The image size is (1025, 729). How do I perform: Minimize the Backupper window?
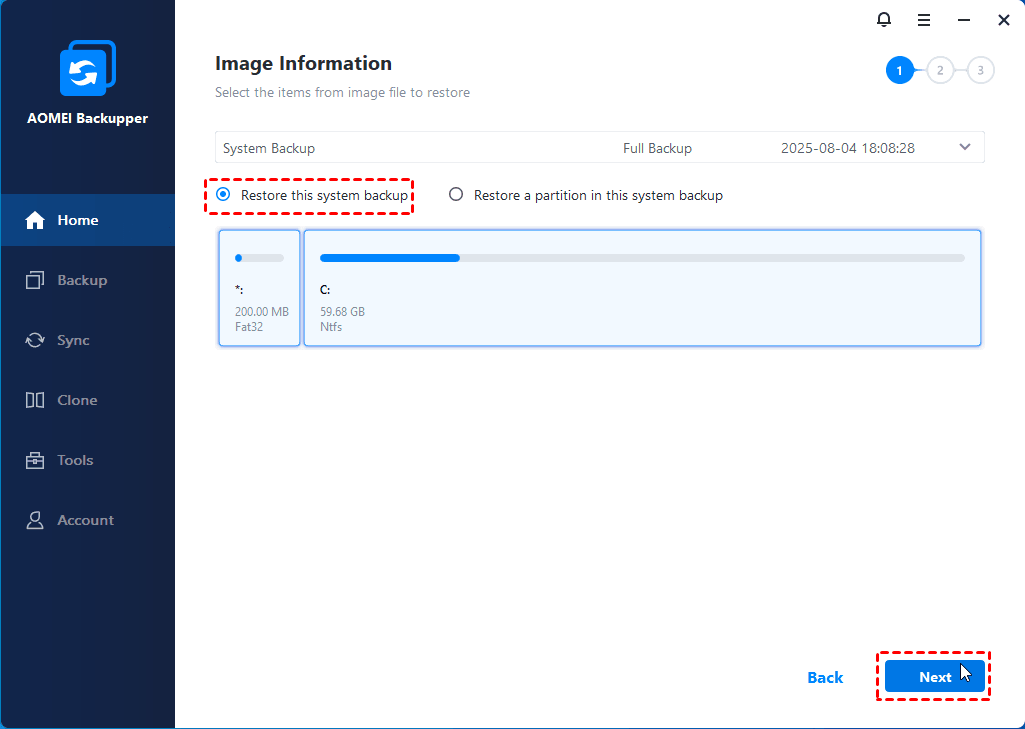pyautogui.click(x=964, y=20)
